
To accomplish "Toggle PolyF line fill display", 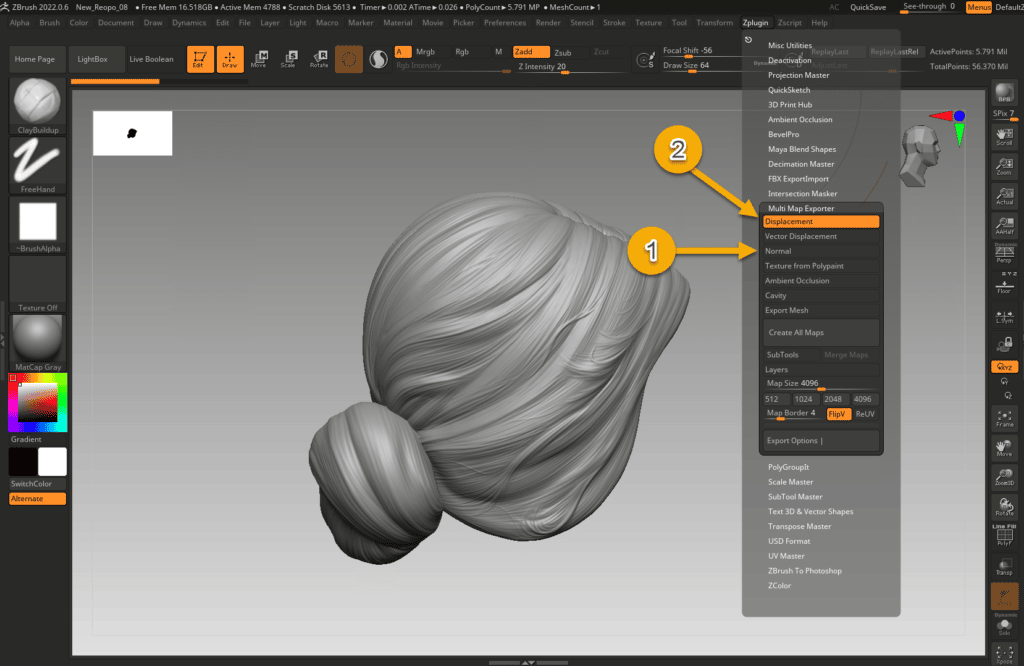I will pos(1004,535).
